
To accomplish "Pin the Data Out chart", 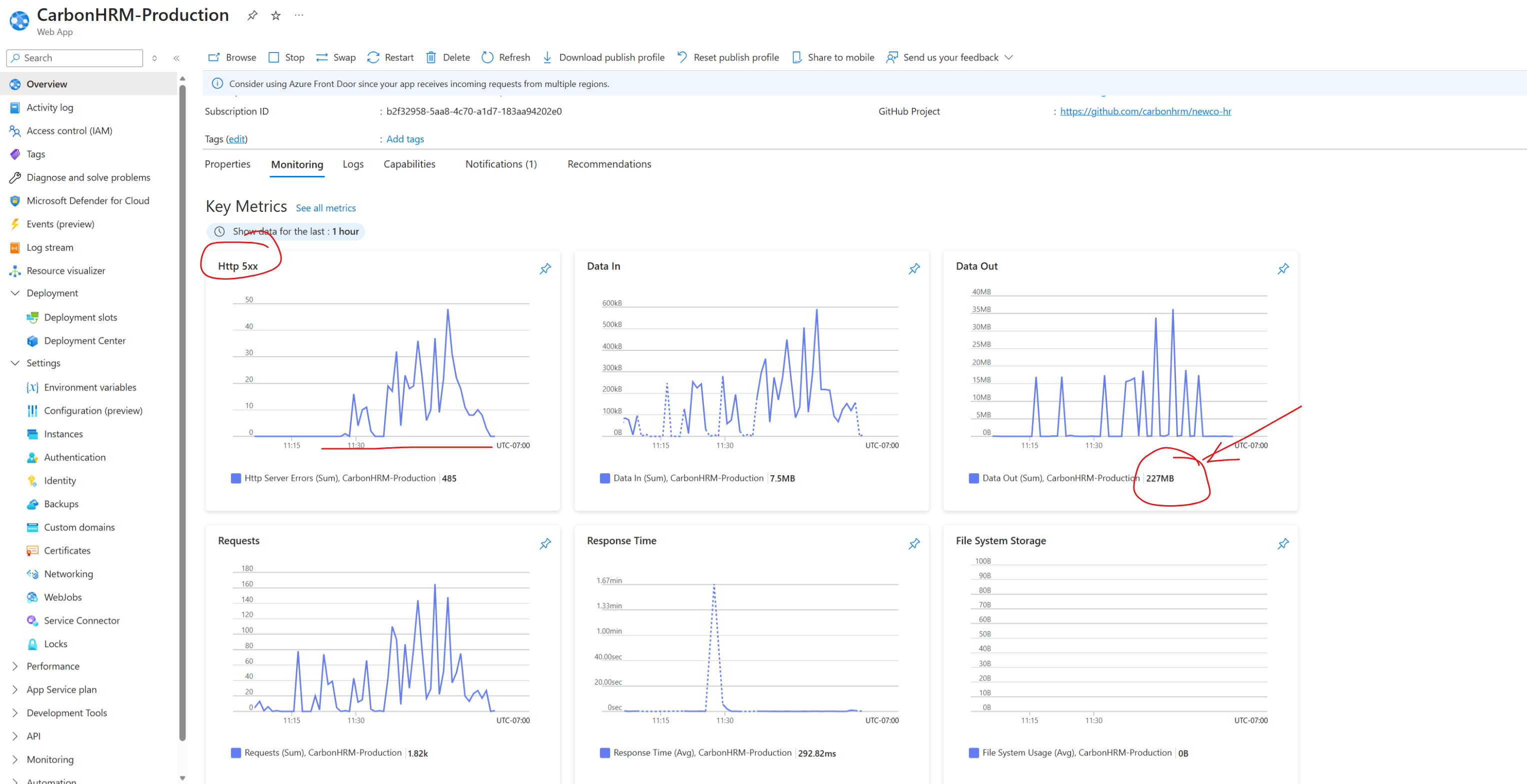I will pyautogui.click(x=1283, y=268).
